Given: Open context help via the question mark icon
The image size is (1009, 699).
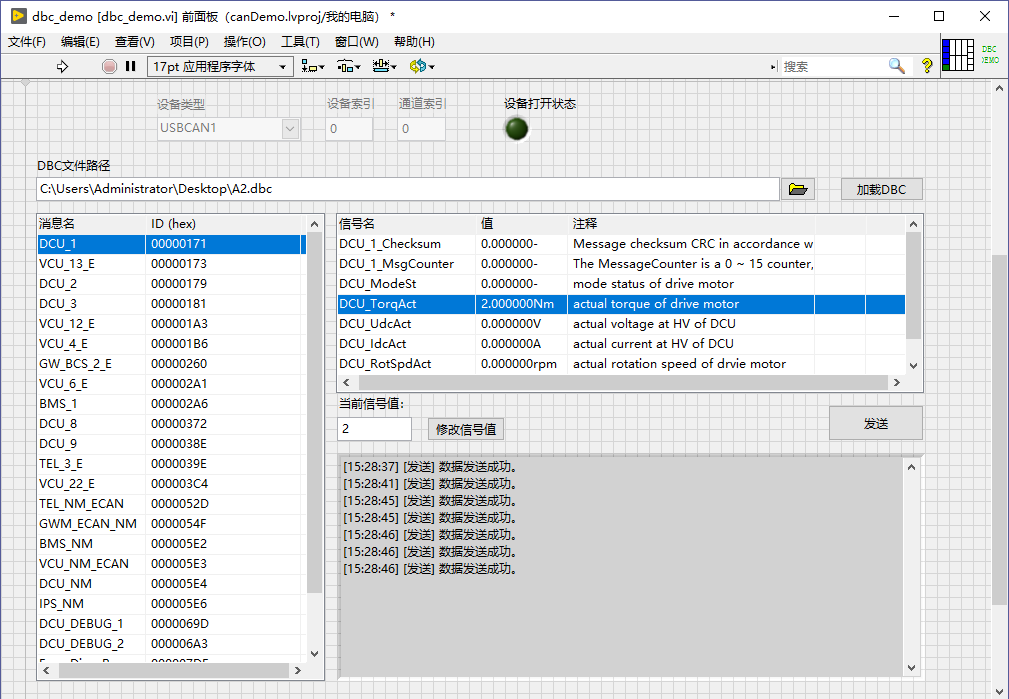Looking at the screenshot, I should coord(926,66).
